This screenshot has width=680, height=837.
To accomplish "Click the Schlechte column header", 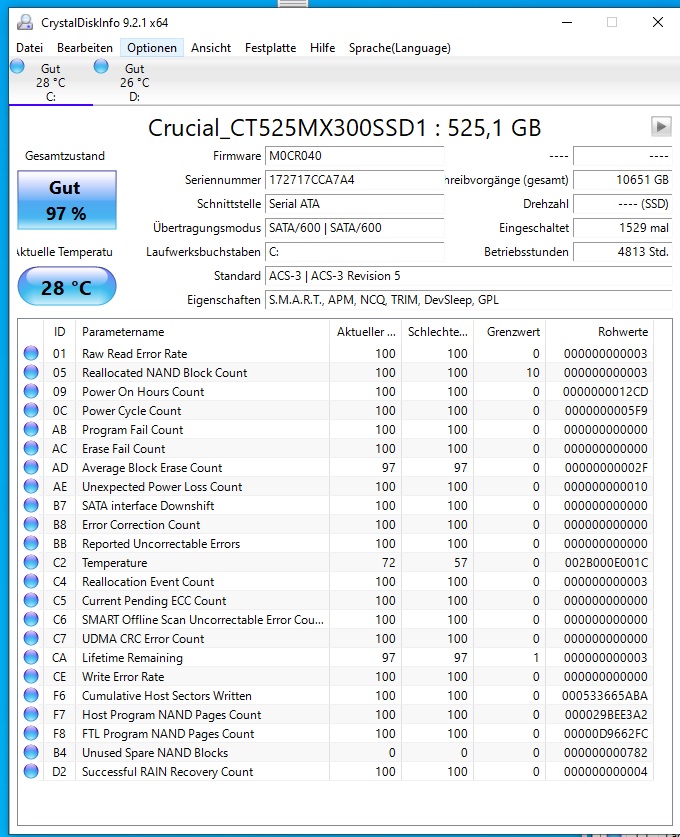I will coord(438,331).
